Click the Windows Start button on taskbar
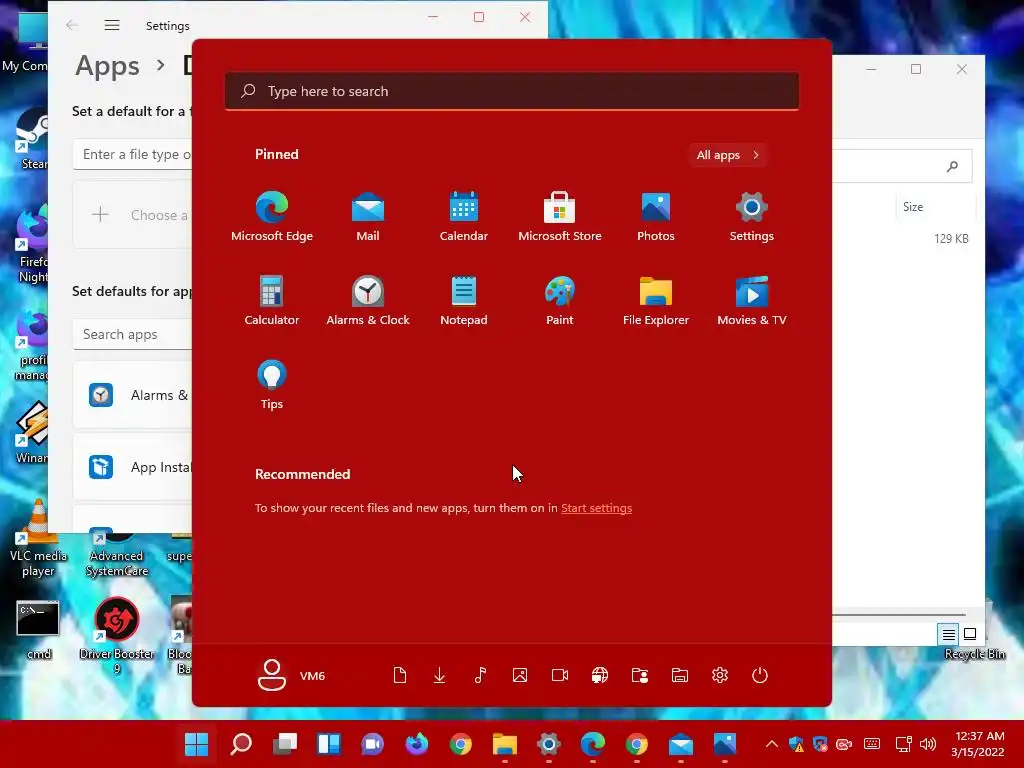Image resolution: width=1024 pixels, height=768 pixels. pyautogui.click(x=197, y=744)
